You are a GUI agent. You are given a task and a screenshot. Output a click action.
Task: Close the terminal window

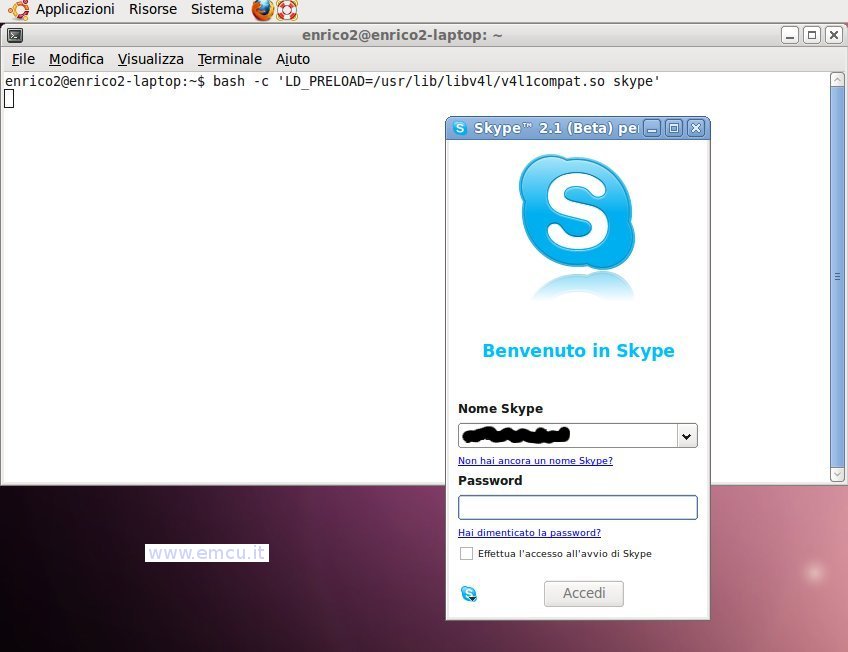pos(834,35)
